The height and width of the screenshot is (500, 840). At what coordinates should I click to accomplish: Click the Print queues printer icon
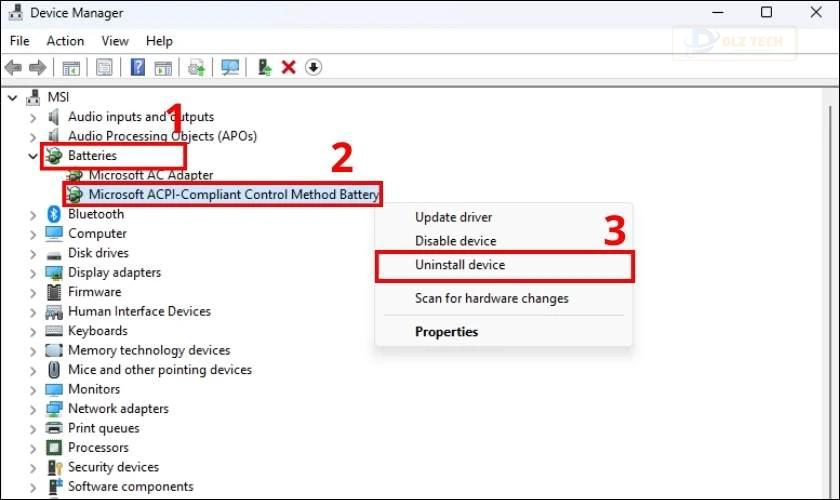click(x=54, y=428)
